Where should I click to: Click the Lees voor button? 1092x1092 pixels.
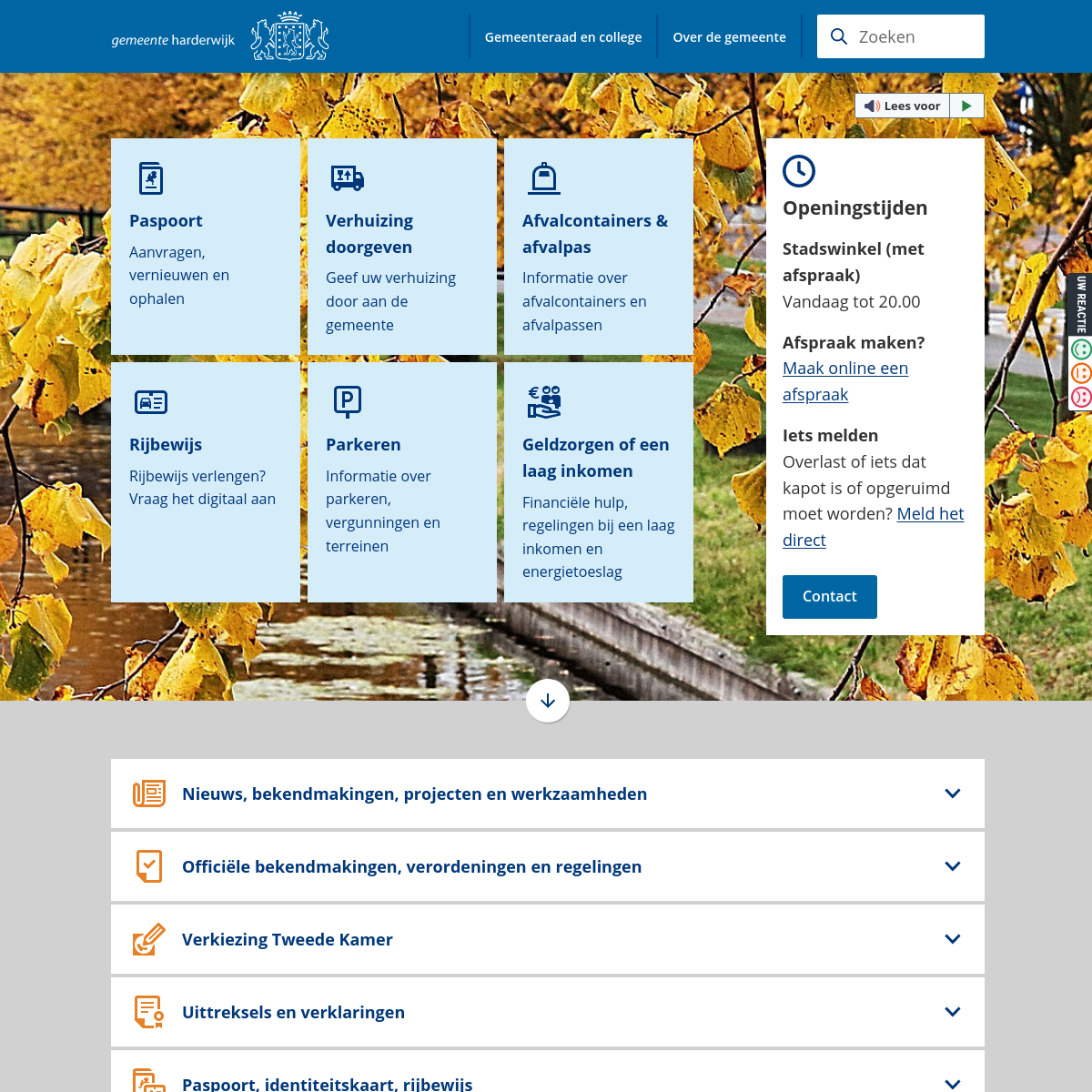coord(903,106)
